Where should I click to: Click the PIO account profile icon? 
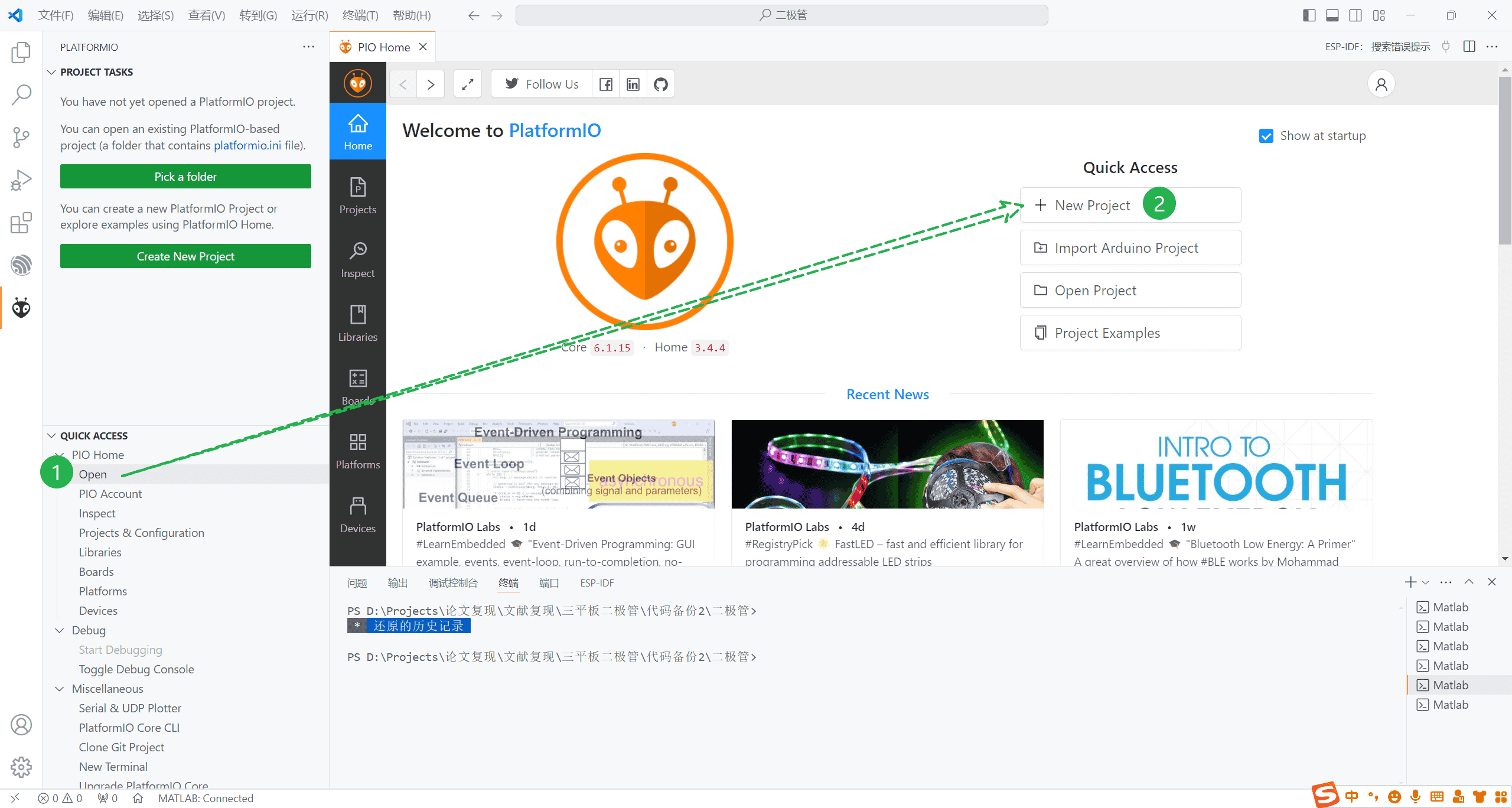tap(1381, 84)
